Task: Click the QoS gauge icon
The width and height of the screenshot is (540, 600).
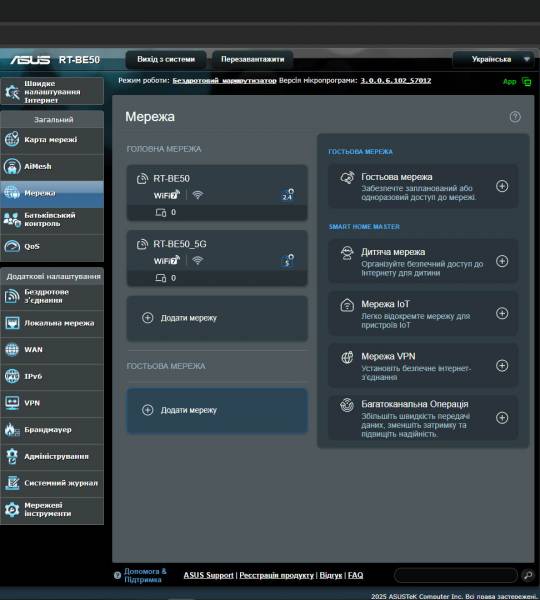Action: click(12, 246)
